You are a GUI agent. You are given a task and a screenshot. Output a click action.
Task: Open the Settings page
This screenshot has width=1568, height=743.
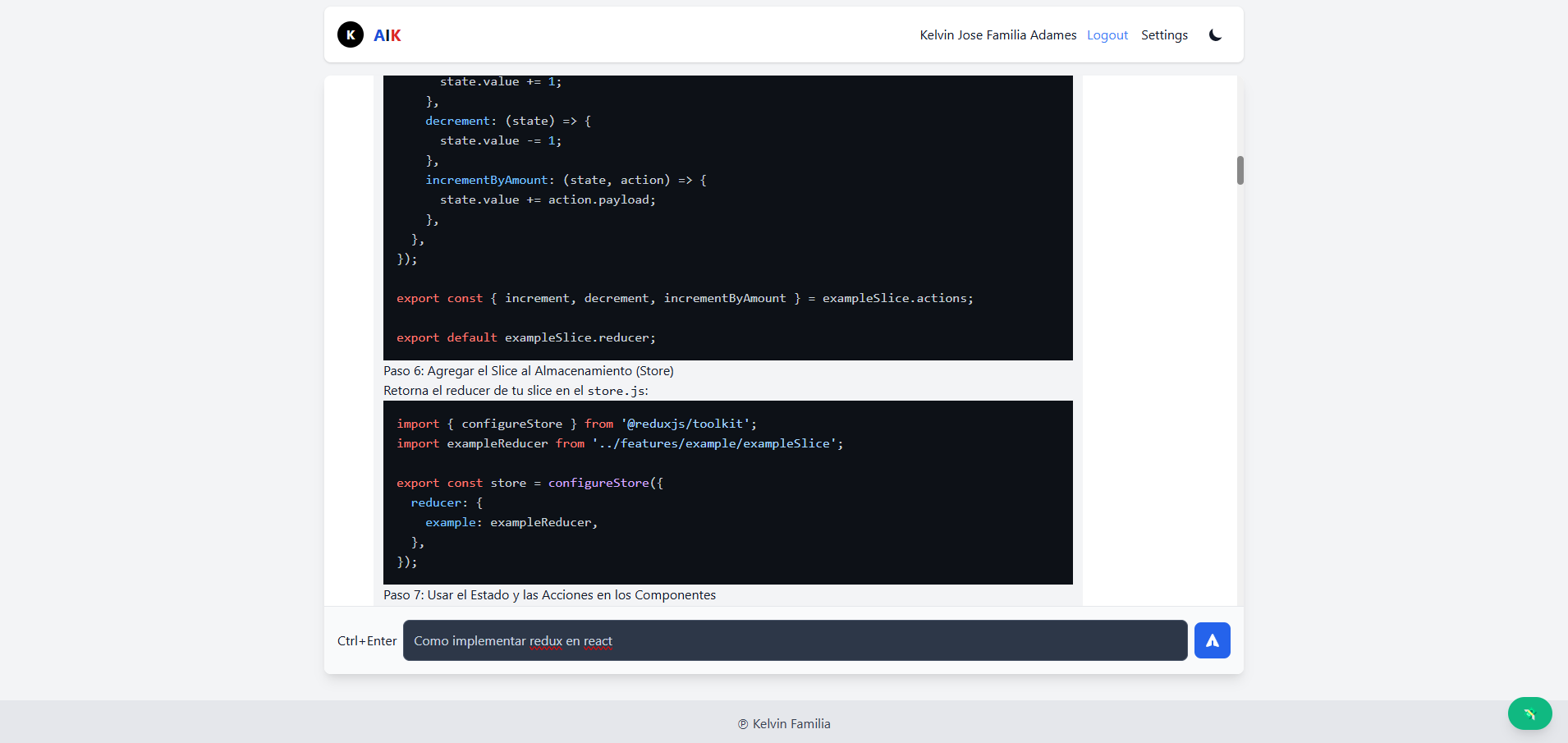click(1164, 35)
